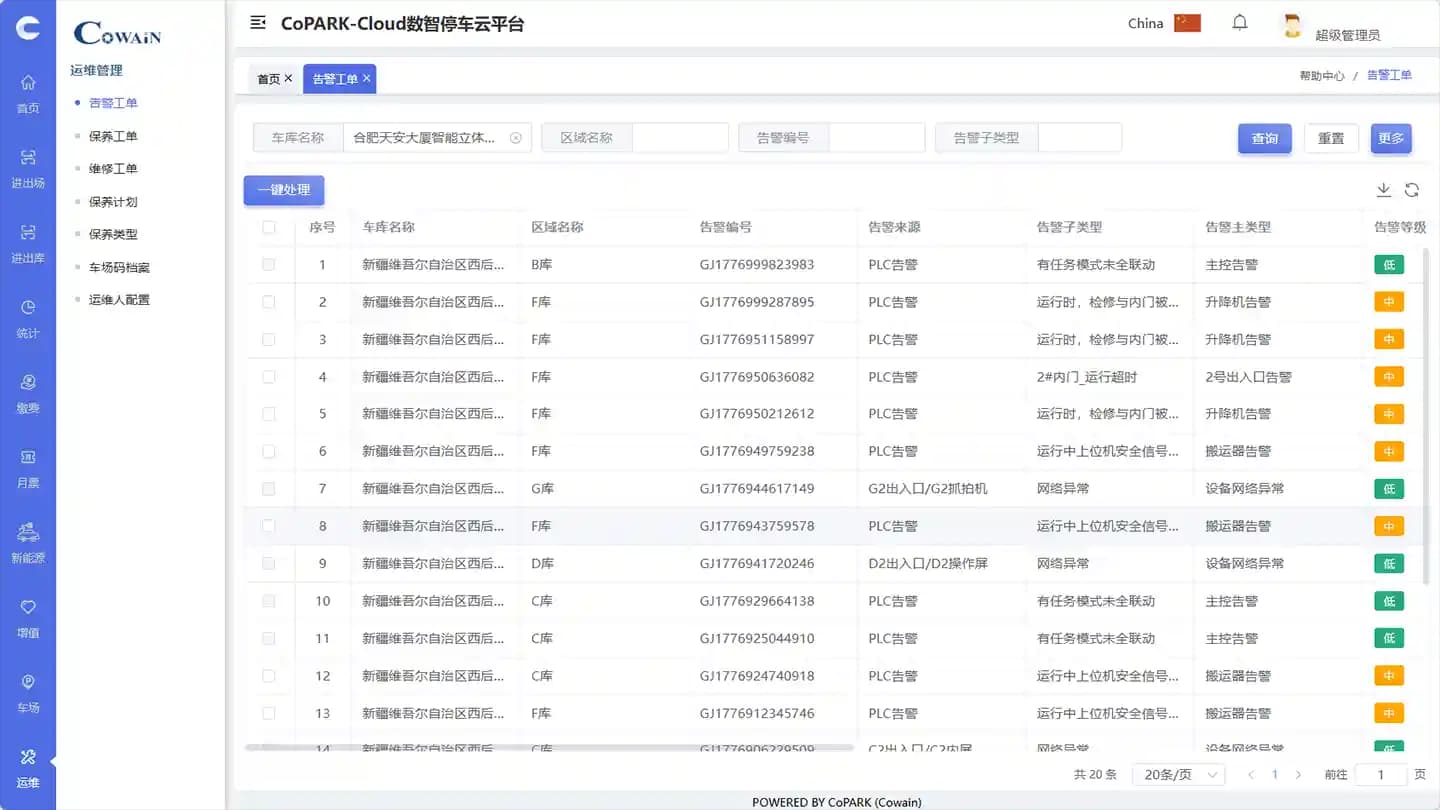
Task: Select 保养计划 in the side menu
Action: pos(113,202)
